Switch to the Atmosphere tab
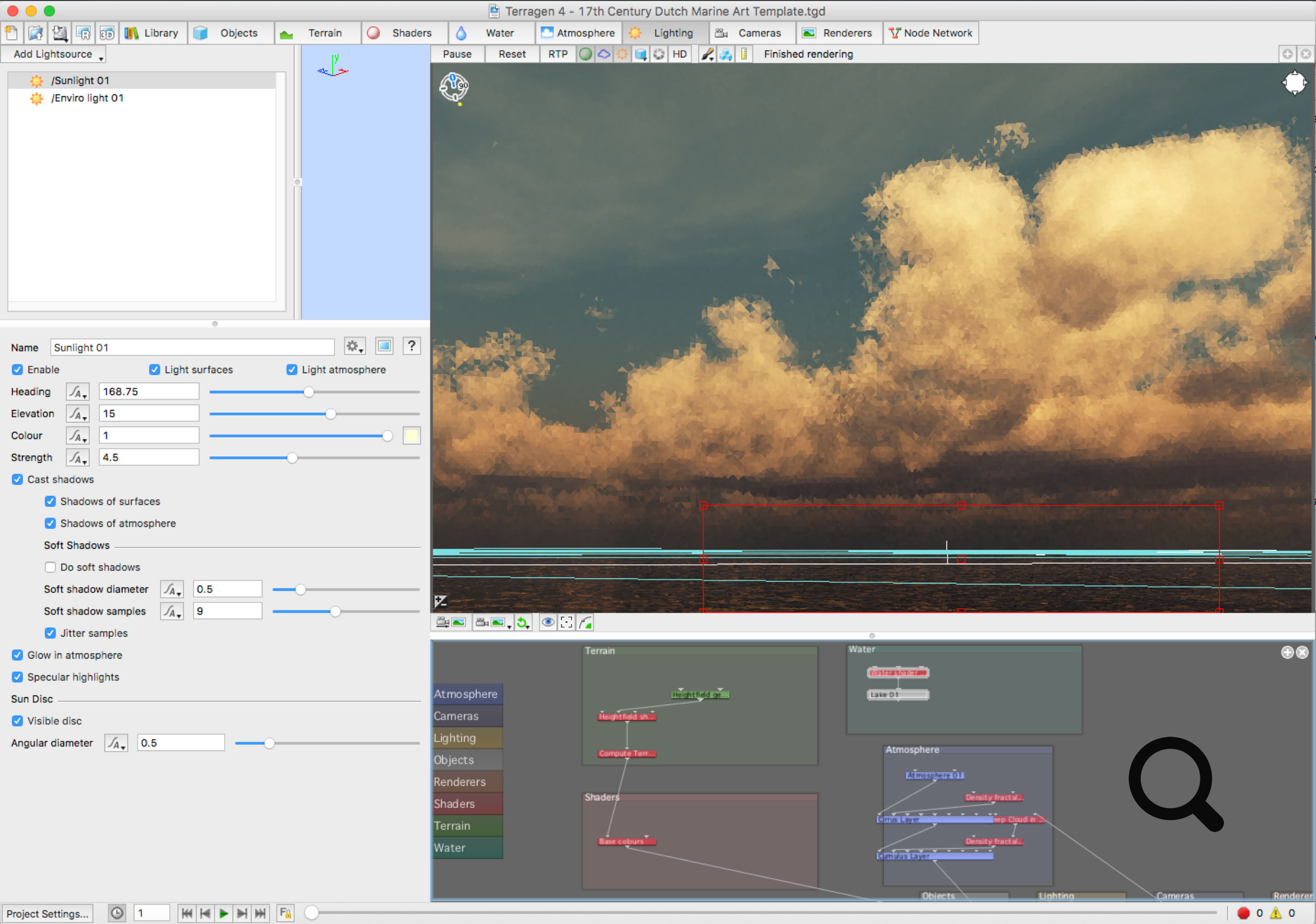 pyautogui.click(x=578, y=33)
